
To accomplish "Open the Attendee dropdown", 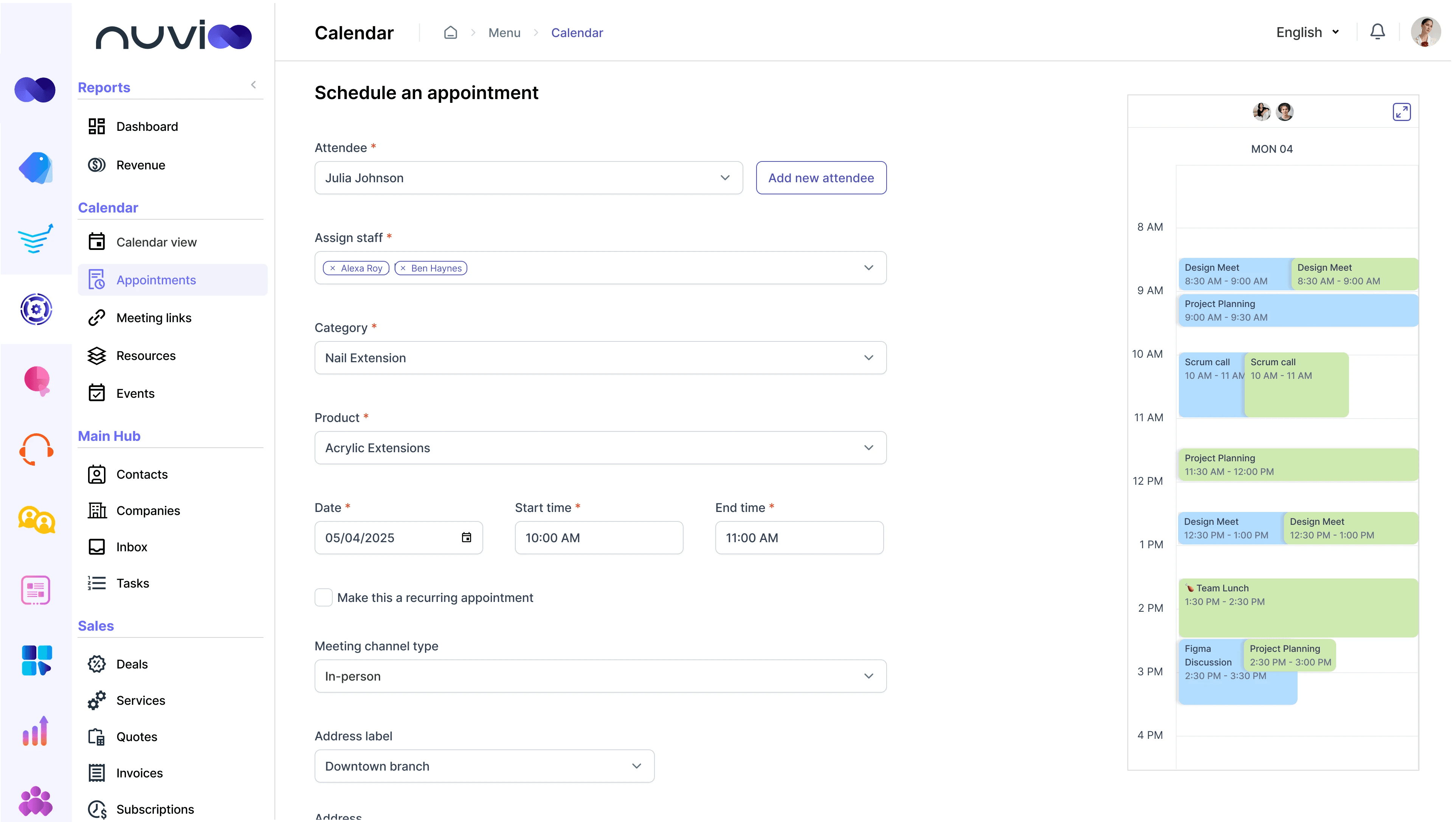I will pyautogui.click(x=528, y=178).
